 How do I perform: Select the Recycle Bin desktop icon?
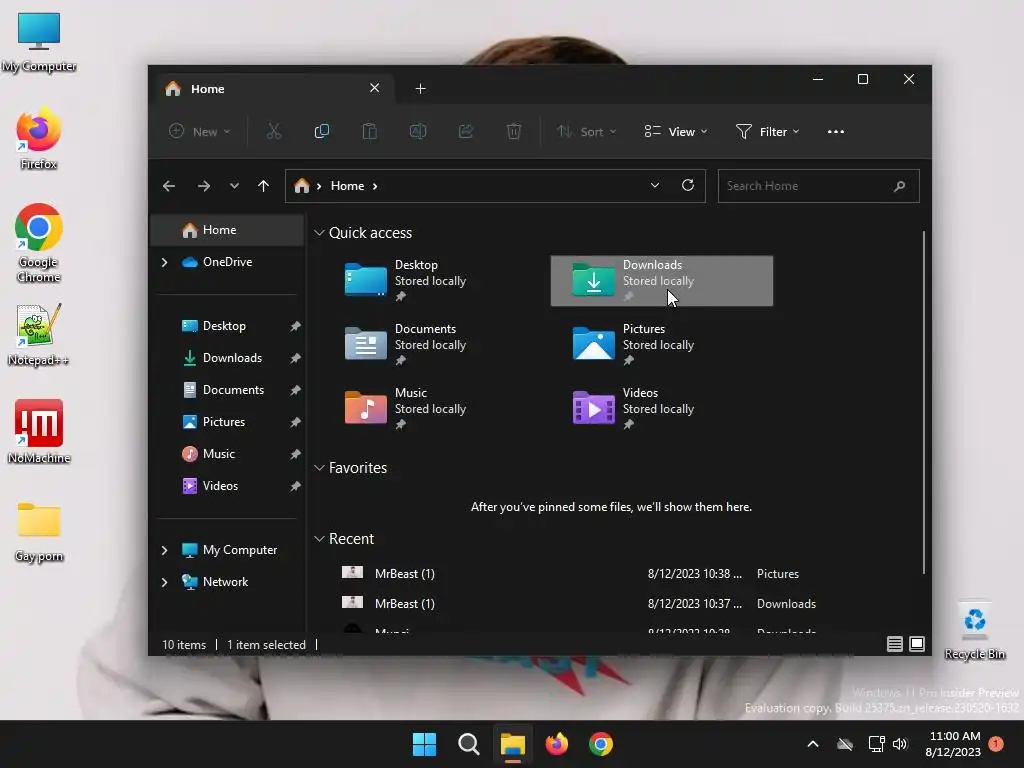click(x=974, y=630)
